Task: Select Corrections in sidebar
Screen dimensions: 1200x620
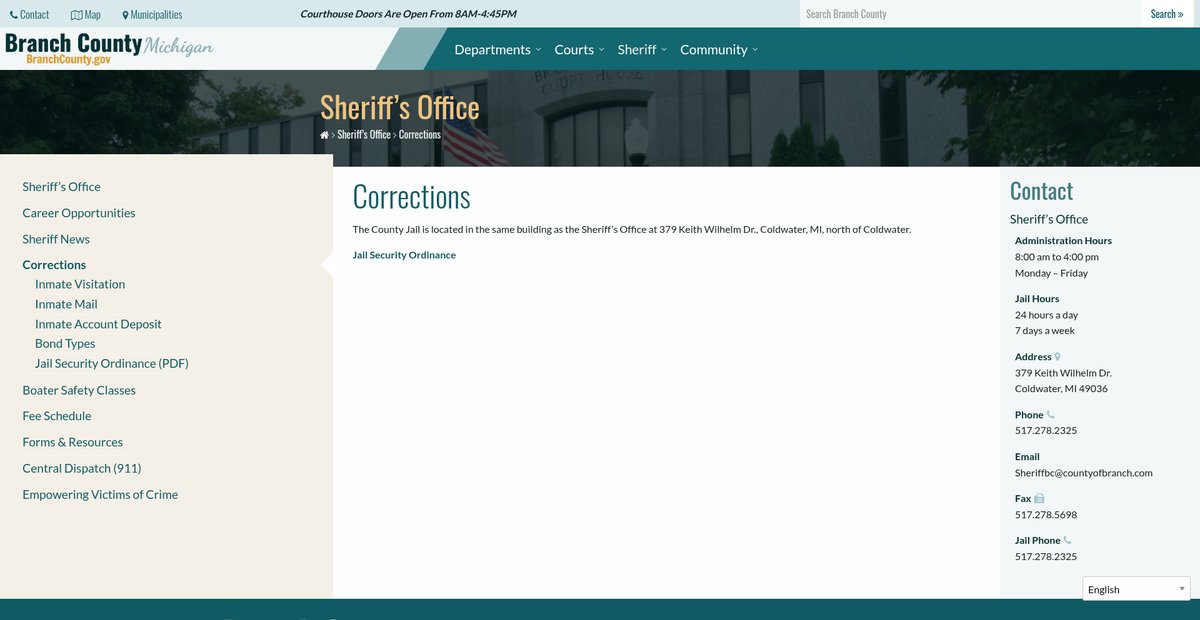Action: 54,265
